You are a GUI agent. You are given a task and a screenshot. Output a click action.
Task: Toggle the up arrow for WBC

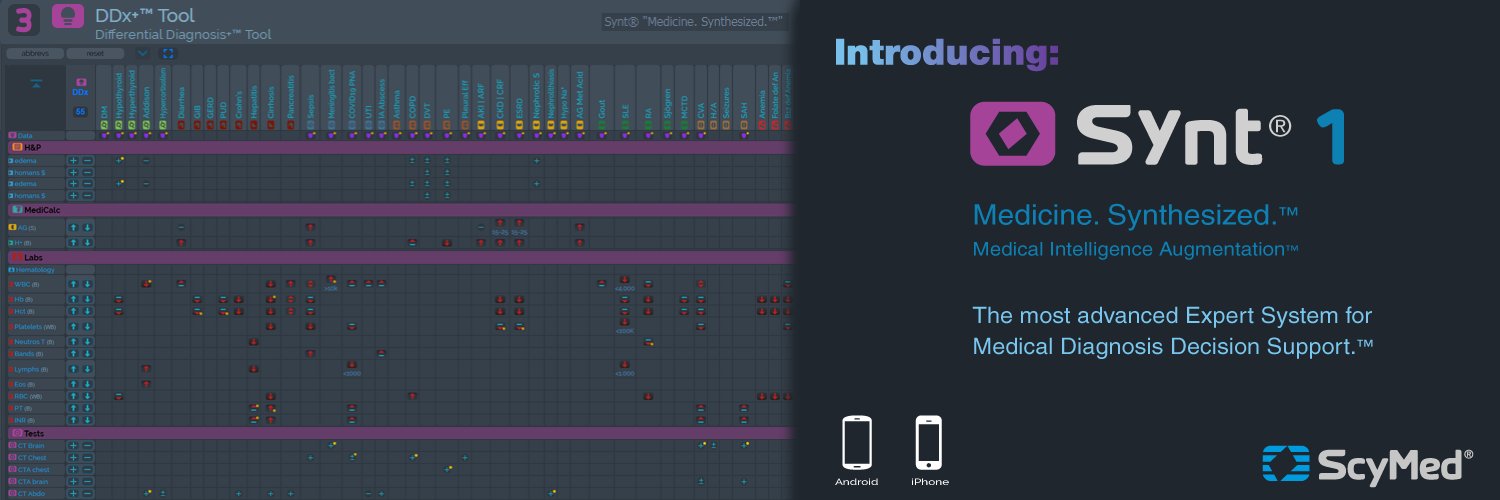tap(73, 284)
